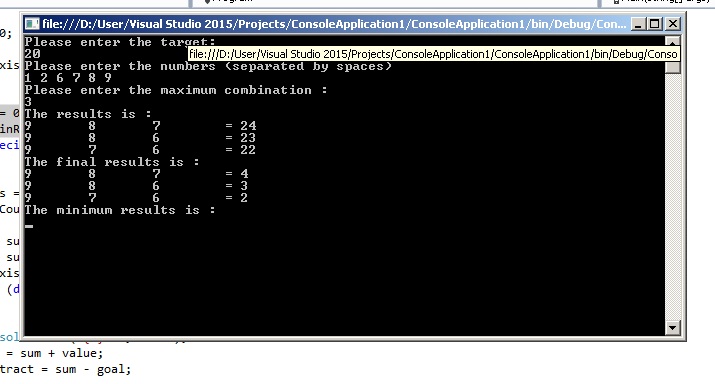The height and width of the screenshot is (384, 715).
Task: Click the console title bar path text
Action: point(334,24)
